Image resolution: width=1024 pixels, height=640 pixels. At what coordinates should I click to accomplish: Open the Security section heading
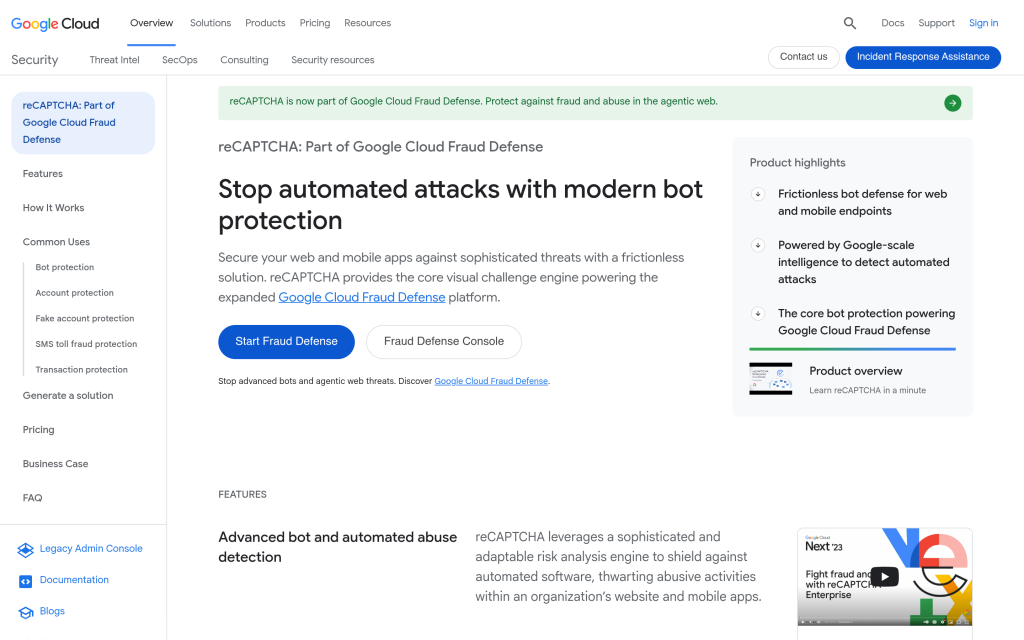(35, 59)
